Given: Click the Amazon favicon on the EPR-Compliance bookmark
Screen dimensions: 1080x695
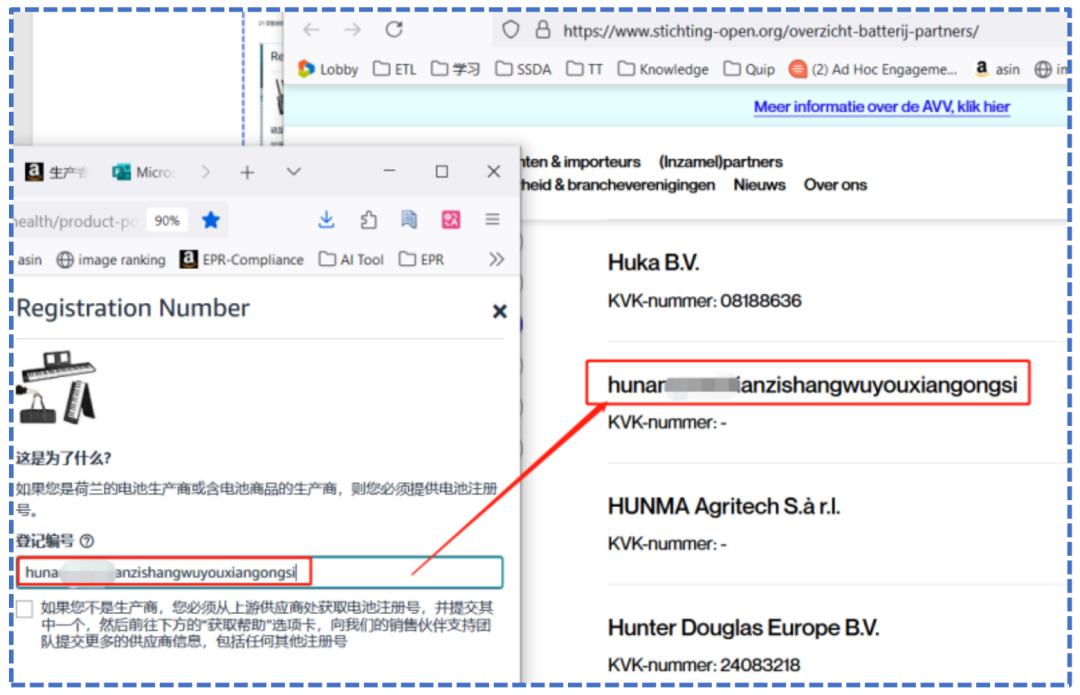Looking at the screenshot, I should coord(188,259).
